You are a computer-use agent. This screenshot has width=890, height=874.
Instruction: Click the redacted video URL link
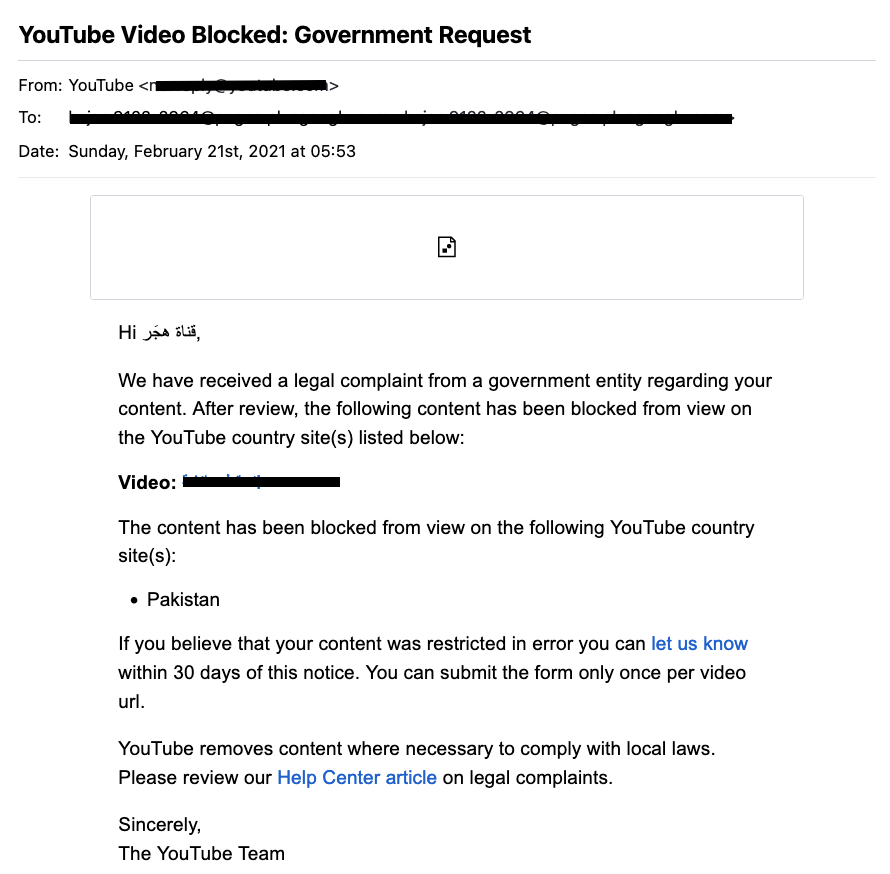point(262,482)
